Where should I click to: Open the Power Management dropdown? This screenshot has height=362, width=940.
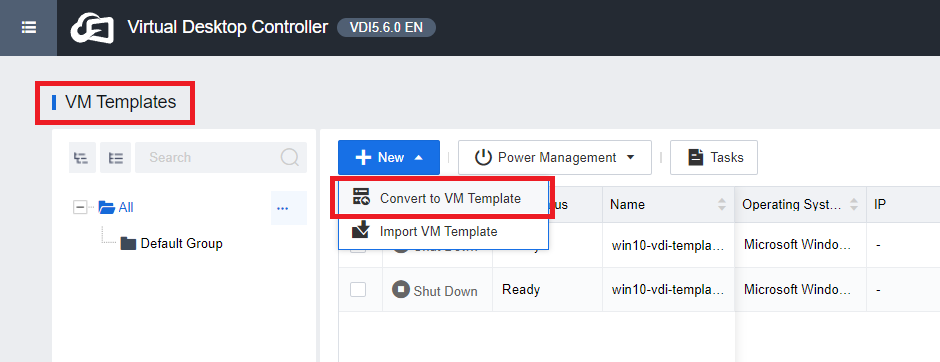(555, 158)
